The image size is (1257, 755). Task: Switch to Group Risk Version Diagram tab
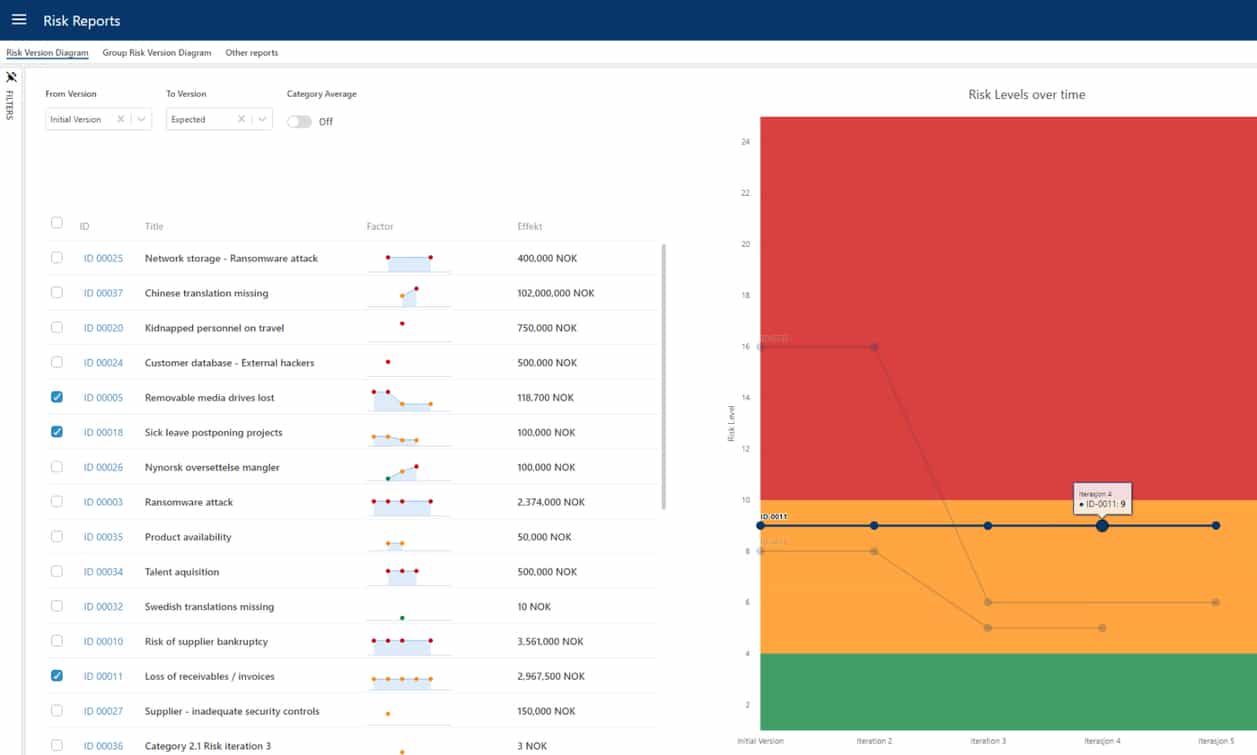pyautogui.click(x=157, y=53)
